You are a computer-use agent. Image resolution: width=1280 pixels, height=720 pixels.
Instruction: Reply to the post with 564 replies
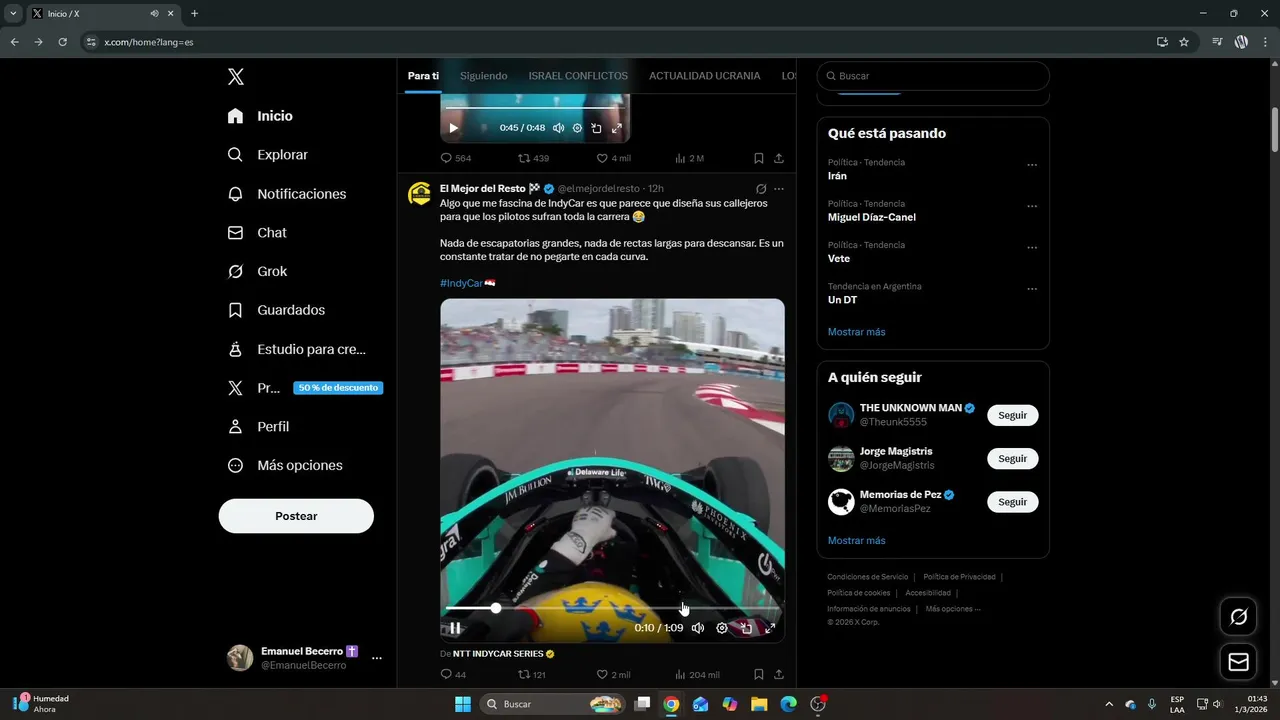[456, 158]
